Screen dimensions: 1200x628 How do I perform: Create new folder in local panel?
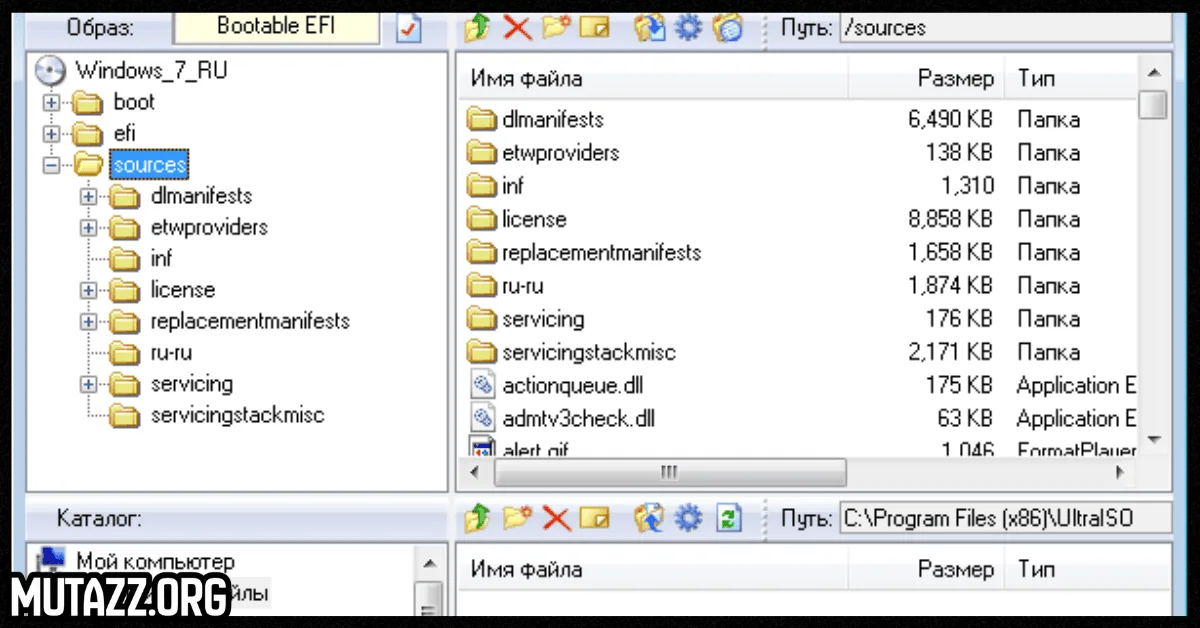click(517, 519)
